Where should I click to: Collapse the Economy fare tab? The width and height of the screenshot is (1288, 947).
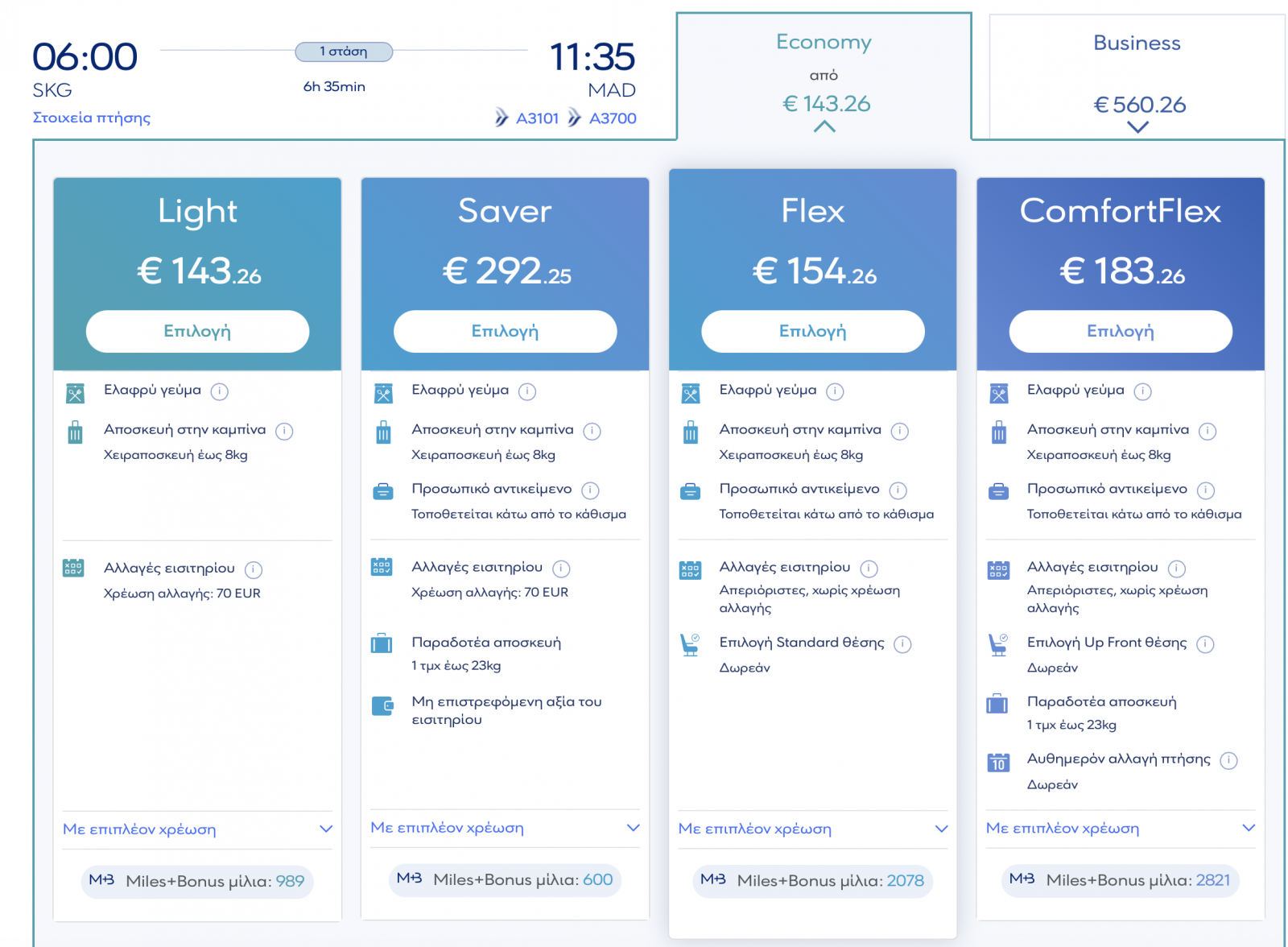[824, 77]
